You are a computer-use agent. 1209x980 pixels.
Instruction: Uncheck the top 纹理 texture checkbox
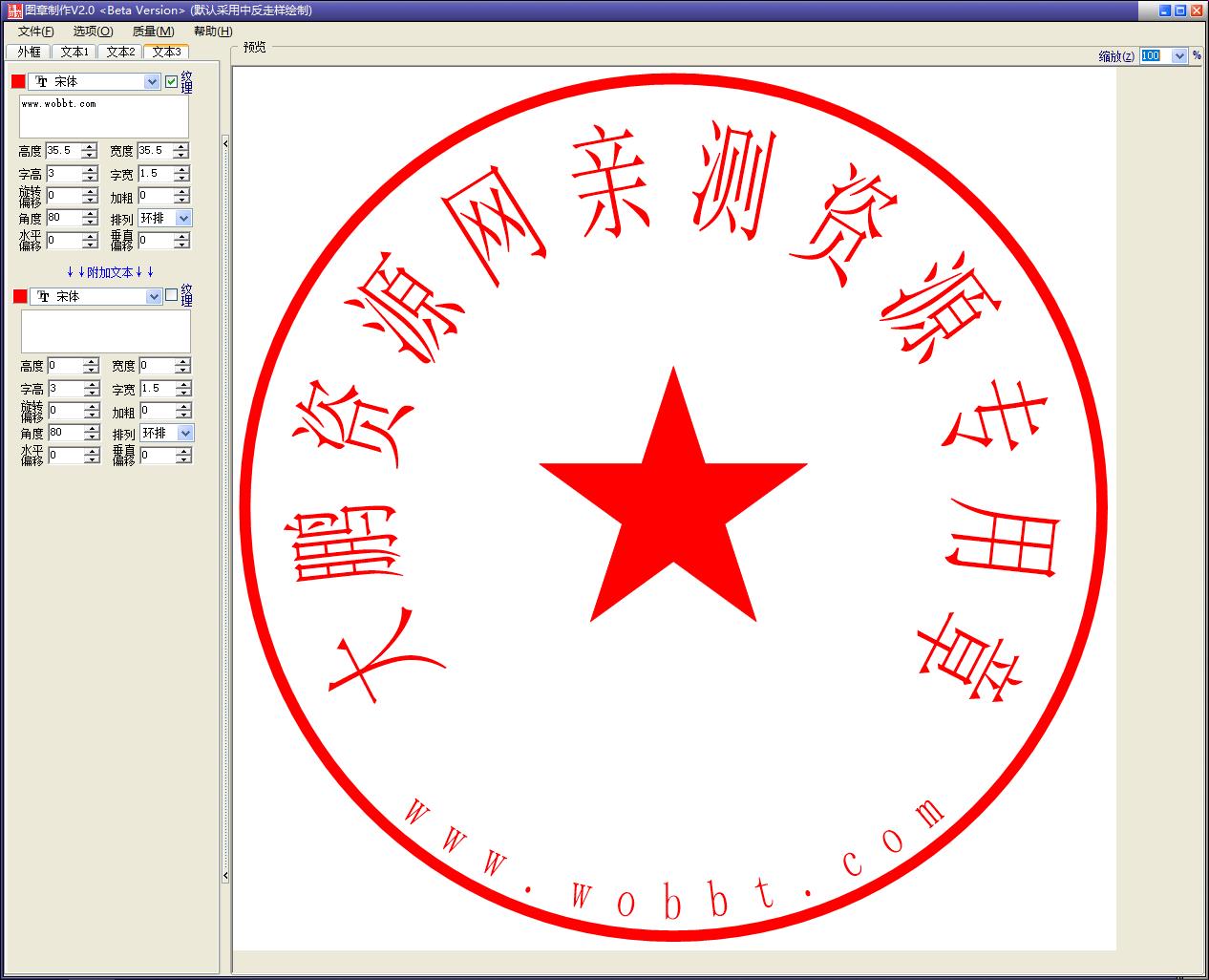pos(171,80)
